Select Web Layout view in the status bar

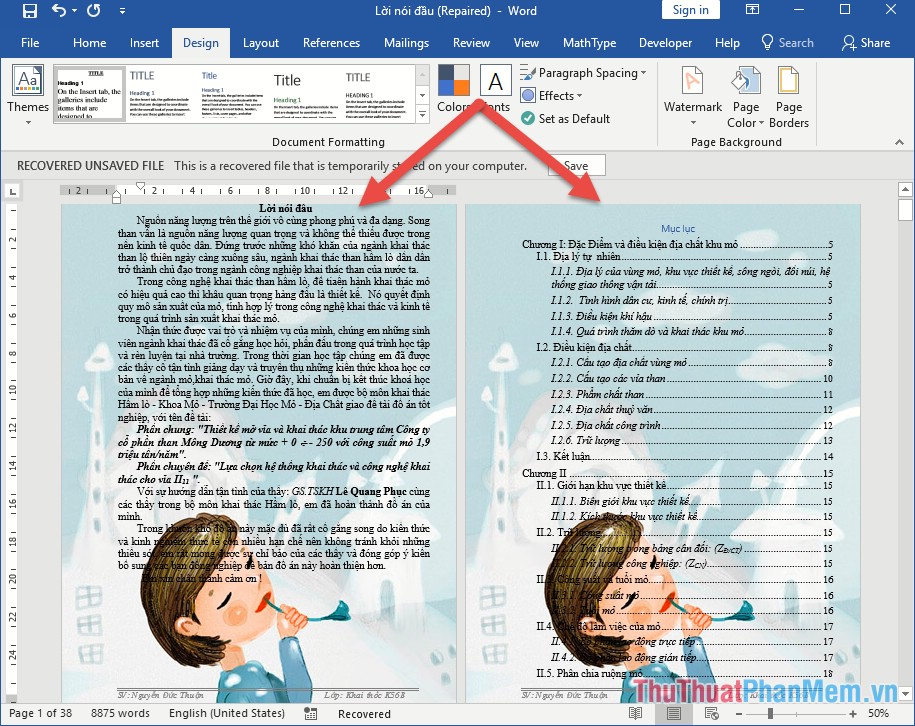tap(710, 712)
